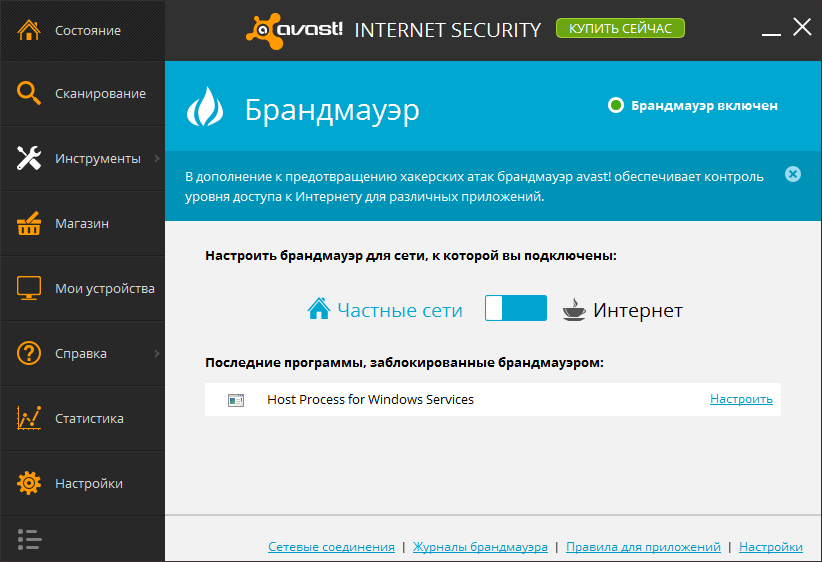The height and width of the screenshot is (562, 822).
Task: Select the Интернет network option
Action: coord(622,310)
